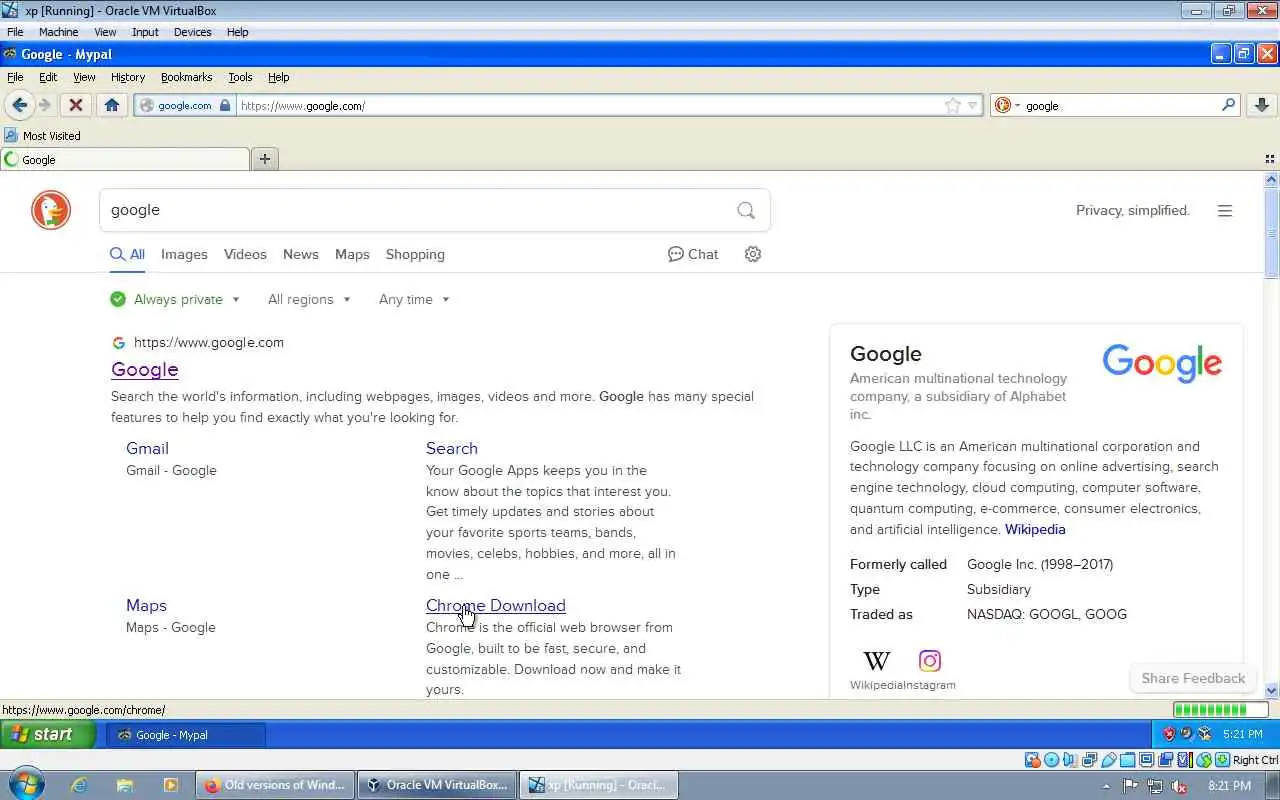Go back using the browser back arrow

click(19, 105)
